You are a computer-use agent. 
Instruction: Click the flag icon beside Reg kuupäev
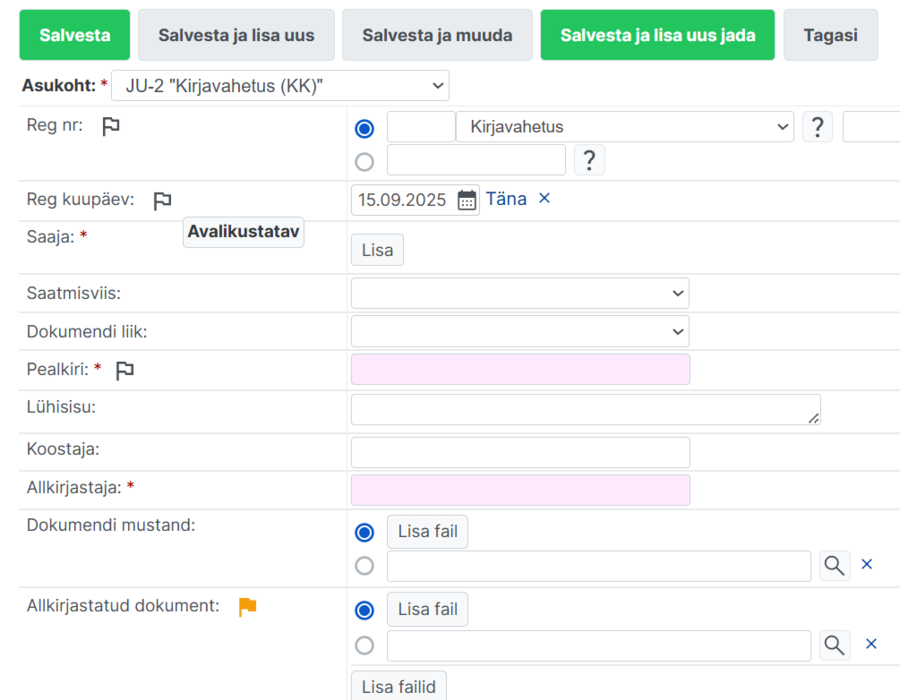[x=162, y=201]
